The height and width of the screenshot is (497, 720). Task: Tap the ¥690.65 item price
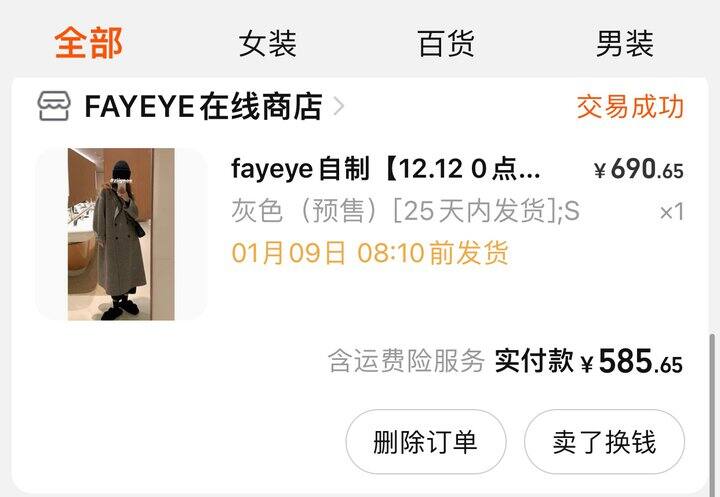pos(639,169)
